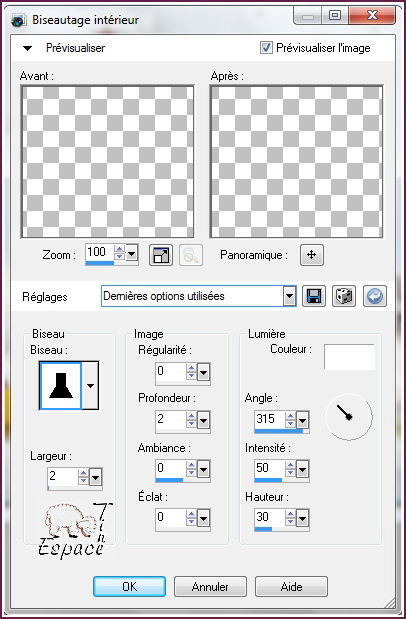Toggle the Prévisualiser l'image checkbox

(x=266, y=48)
